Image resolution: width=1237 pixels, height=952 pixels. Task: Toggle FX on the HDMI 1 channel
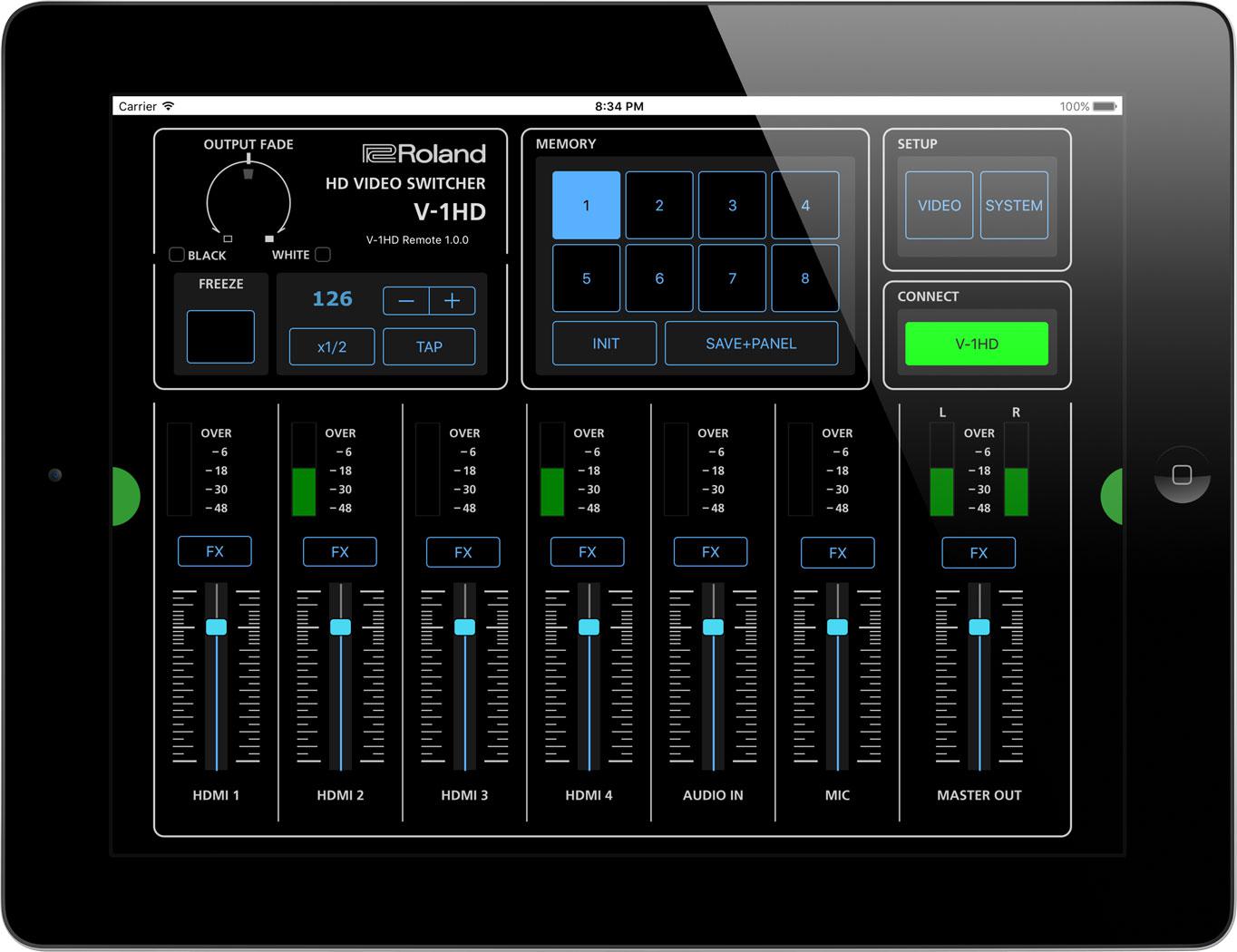coord(215,551)
